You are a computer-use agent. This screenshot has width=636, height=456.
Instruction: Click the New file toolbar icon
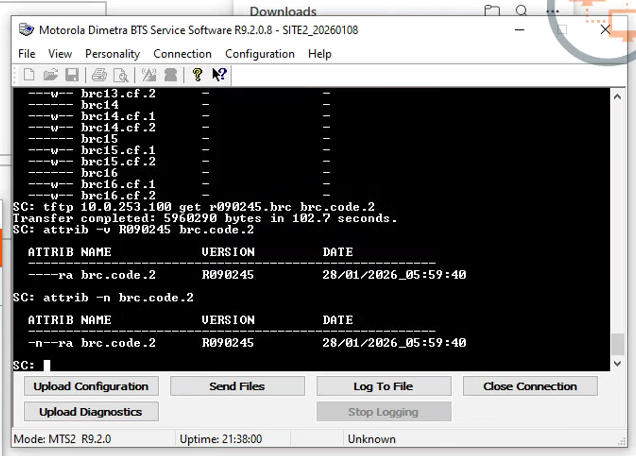29,75
